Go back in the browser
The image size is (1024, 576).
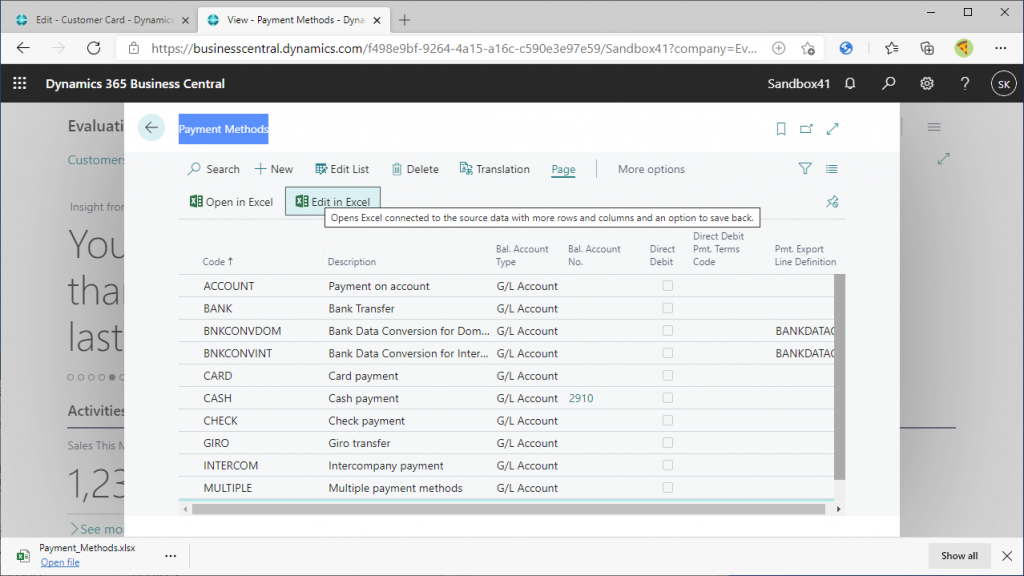point(24,48)
